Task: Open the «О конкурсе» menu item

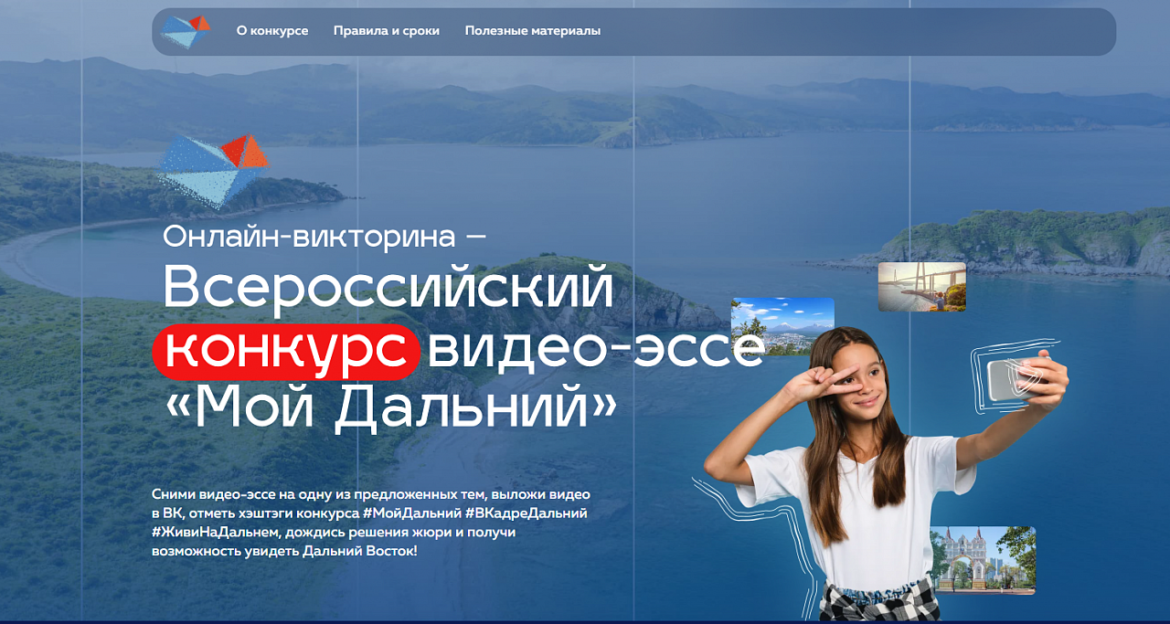Action: 272,31
